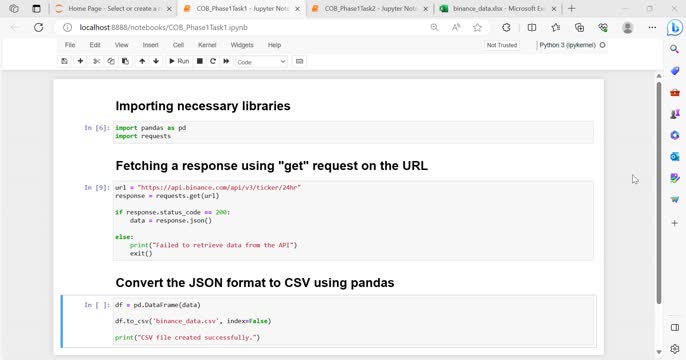Image resolution: width=686 pixels, height=360 pixels.
Task: Close the binance_data.xlsx tab
Action: 554,9
